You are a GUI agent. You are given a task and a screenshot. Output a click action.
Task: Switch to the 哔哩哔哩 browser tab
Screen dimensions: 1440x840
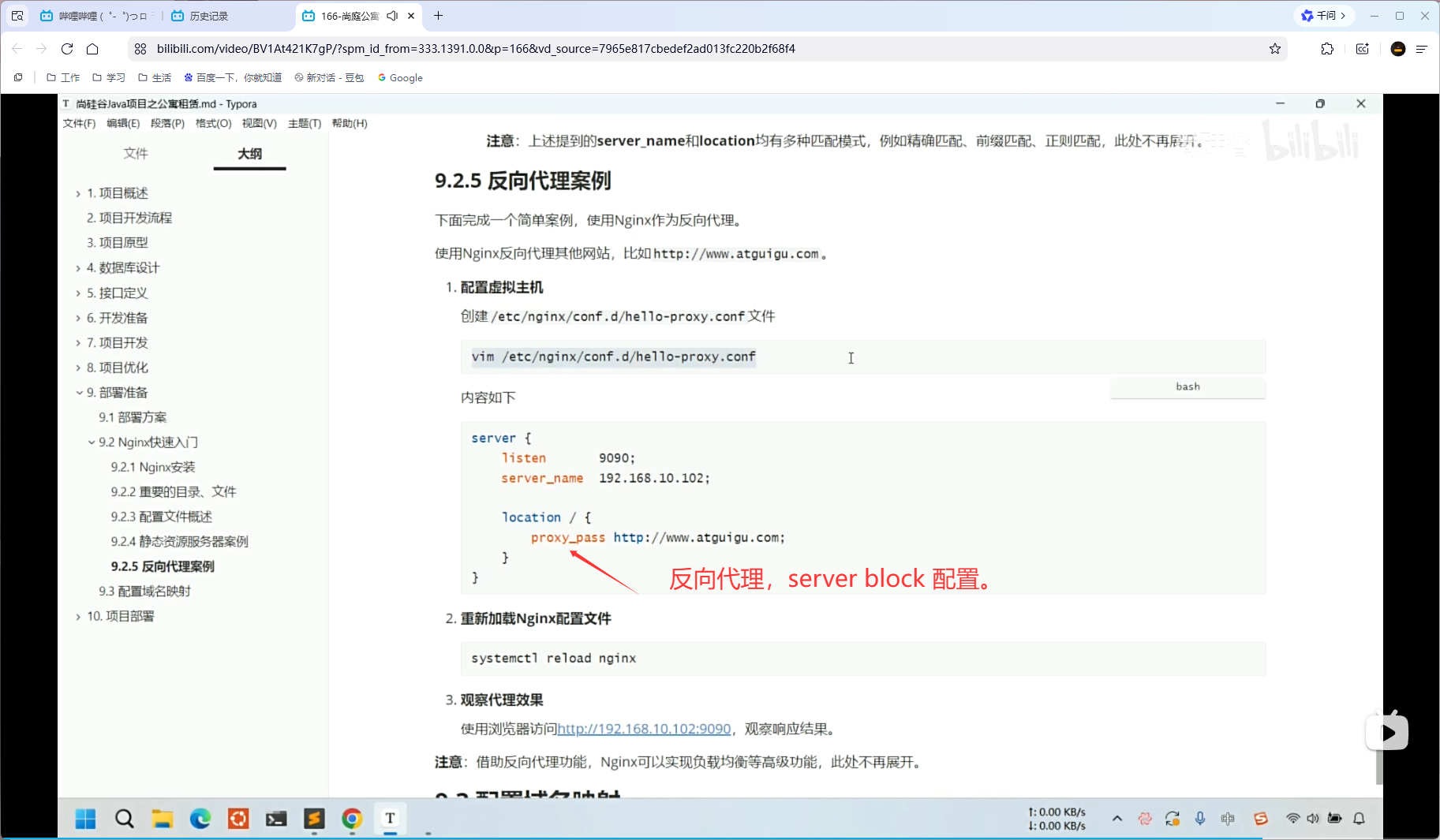[x=98, y=16]
